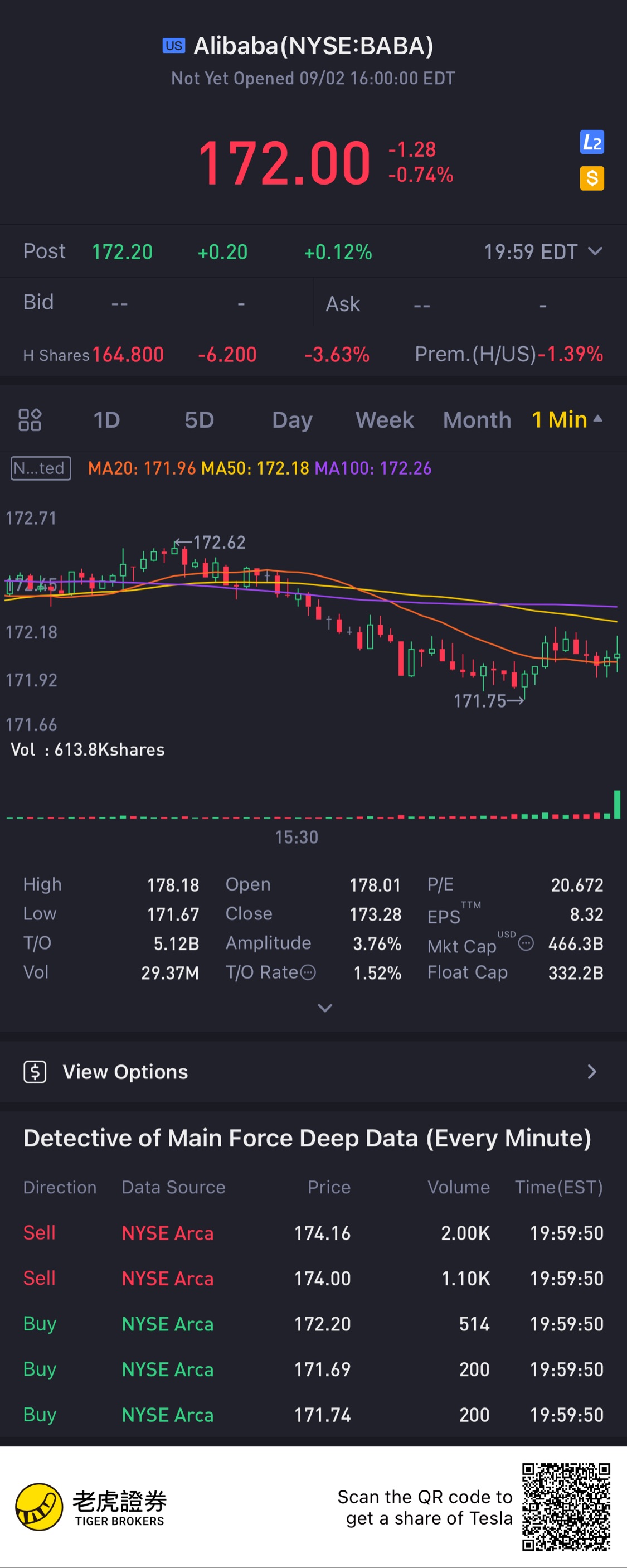Tap the blue L2 level-two quotes icon
627x1568 pixels.
coord(592,142)
